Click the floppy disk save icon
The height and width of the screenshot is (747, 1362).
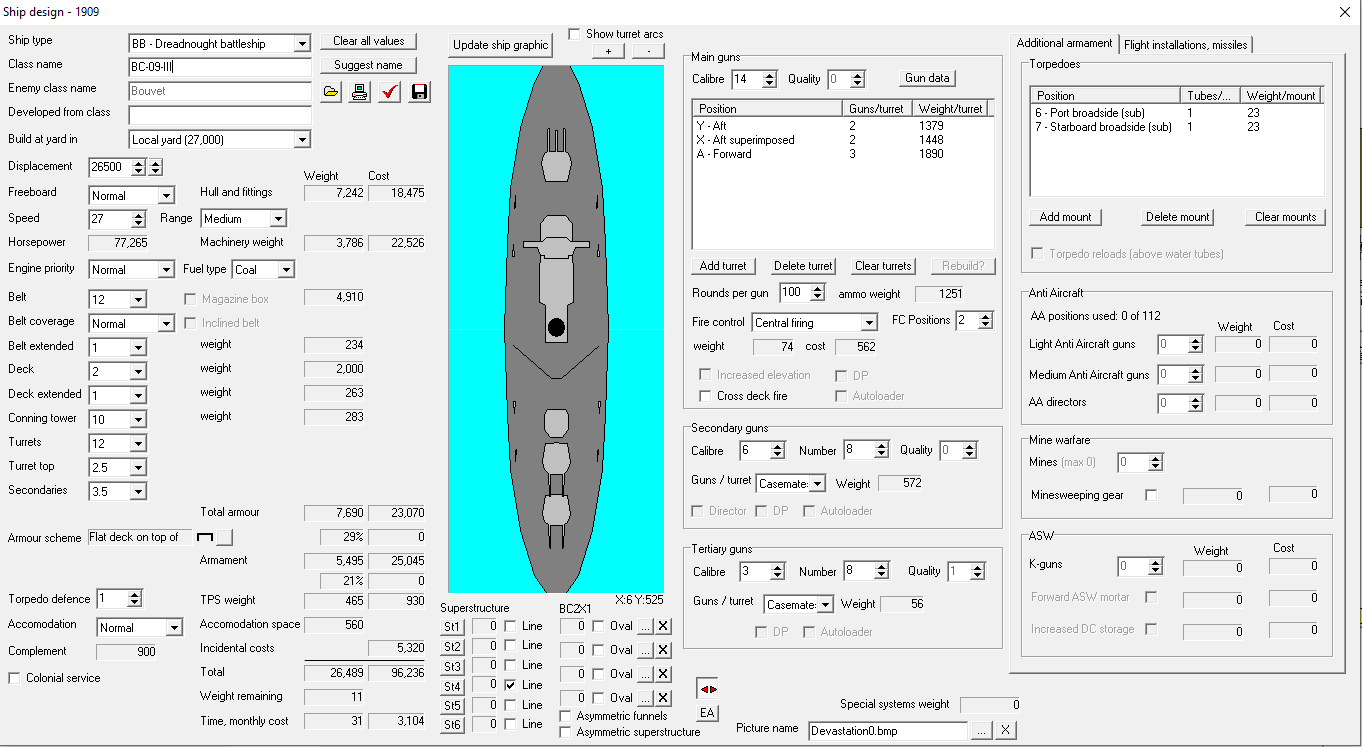[419, 92]
